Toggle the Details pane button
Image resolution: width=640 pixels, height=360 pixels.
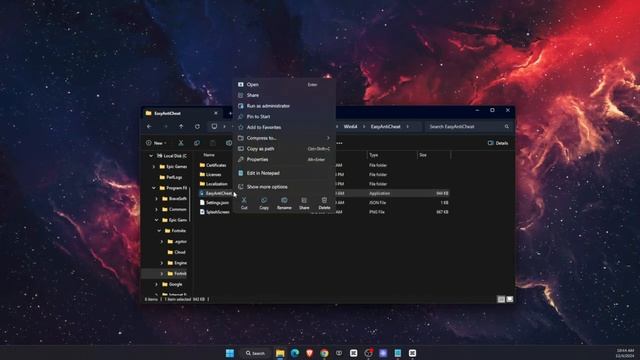coord(498,143)
